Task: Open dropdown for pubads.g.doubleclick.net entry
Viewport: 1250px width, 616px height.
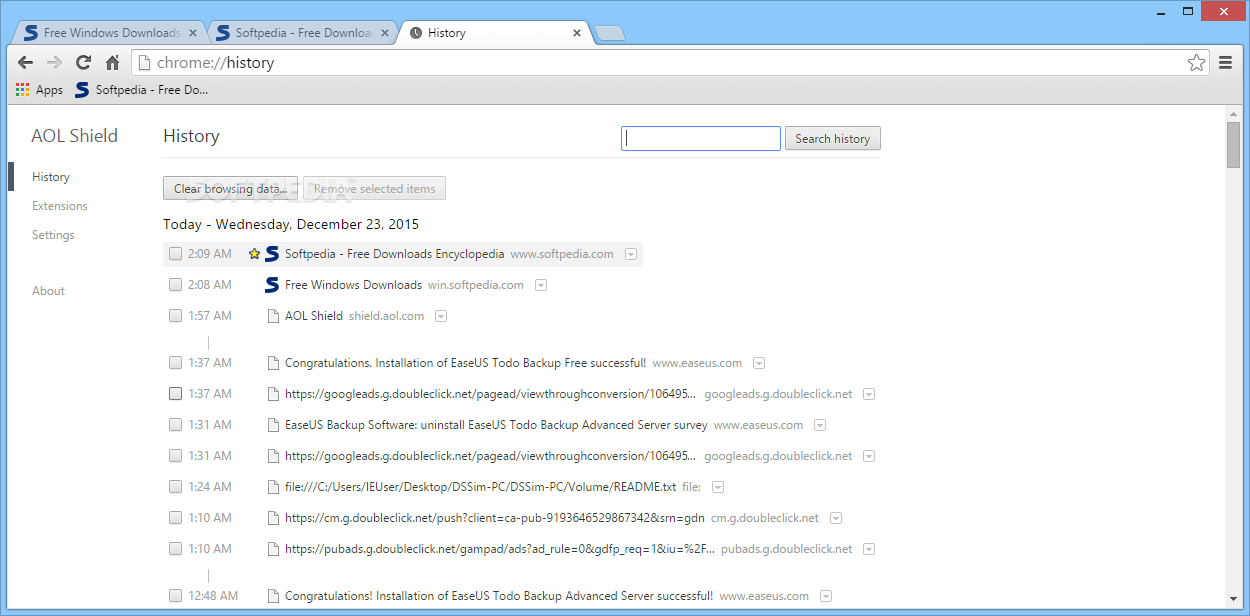Action: pos(869,549)
